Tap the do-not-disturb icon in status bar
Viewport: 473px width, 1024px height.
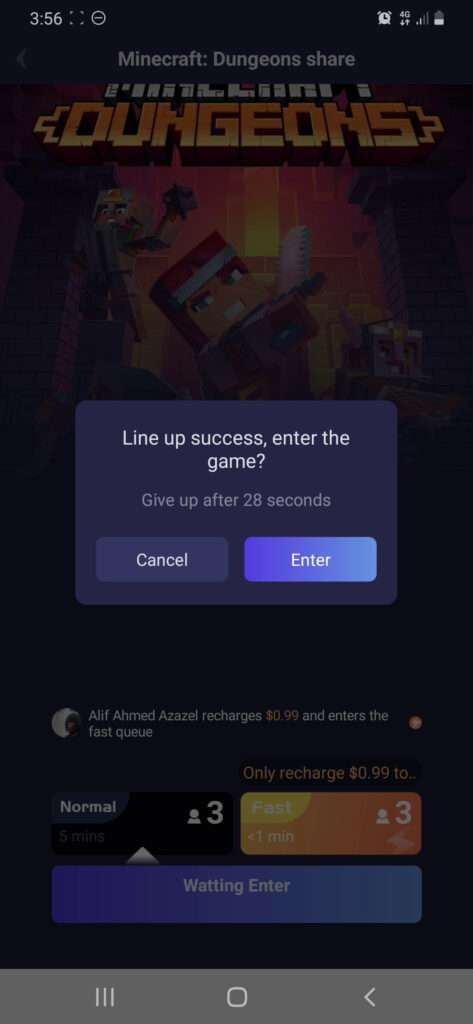pyautogui.click(x=98, y=19)
